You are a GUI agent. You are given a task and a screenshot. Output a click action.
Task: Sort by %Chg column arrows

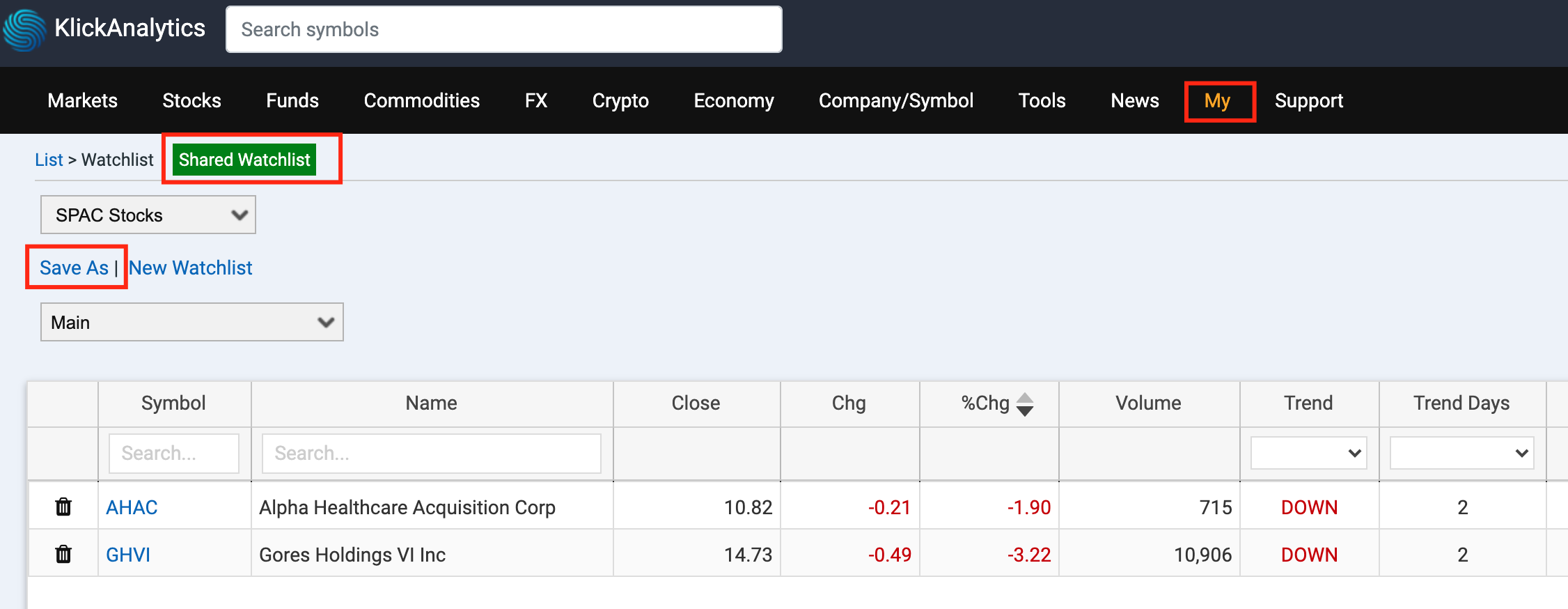click(1025, 404)
